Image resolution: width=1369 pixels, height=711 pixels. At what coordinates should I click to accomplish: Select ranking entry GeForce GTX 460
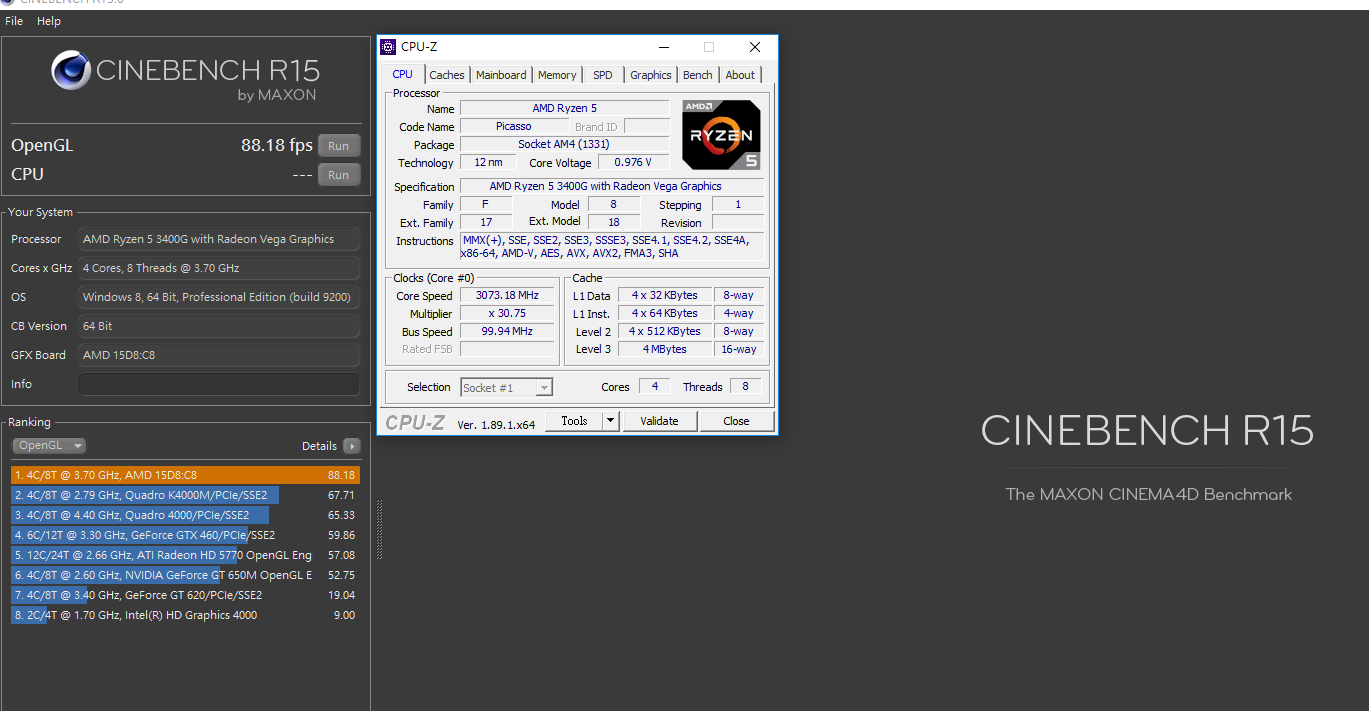click(x=185, y=535)
